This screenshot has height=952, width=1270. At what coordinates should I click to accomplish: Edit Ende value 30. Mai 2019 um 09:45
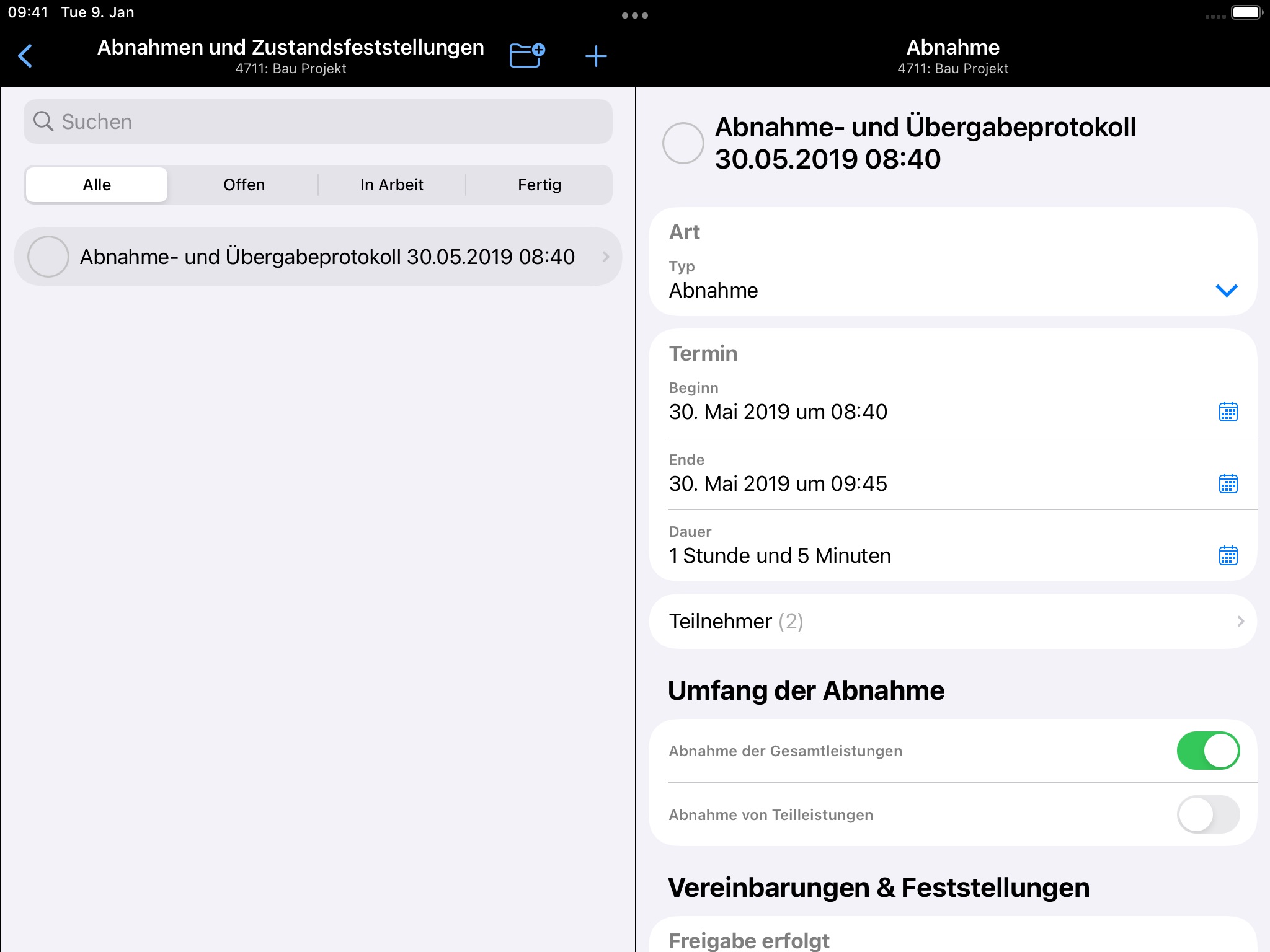(x=778, y=483)
